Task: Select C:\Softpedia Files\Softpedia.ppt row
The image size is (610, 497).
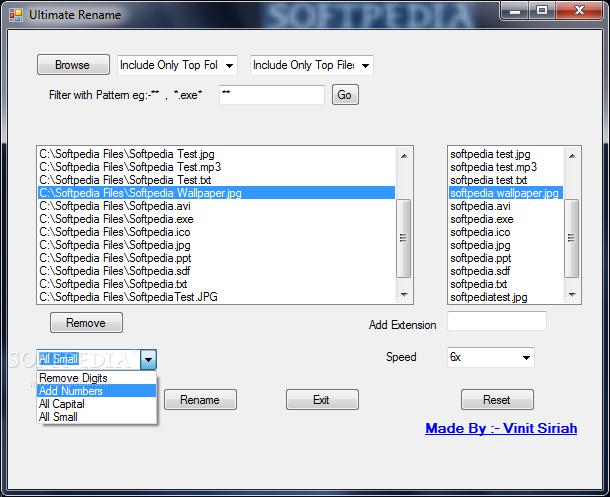Action: pyautogui.click(x=216, y=258)
